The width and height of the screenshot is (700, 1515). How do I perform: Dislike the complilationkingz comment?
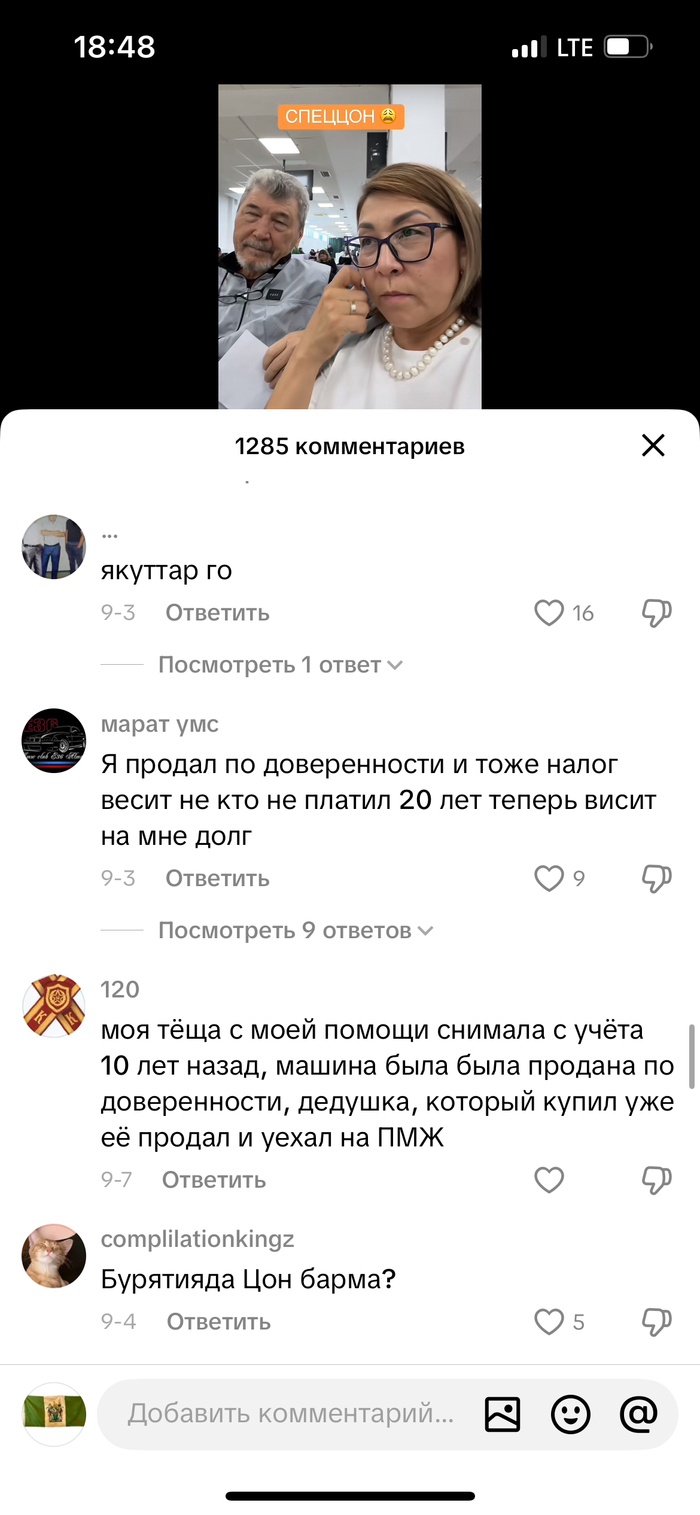656,1322
